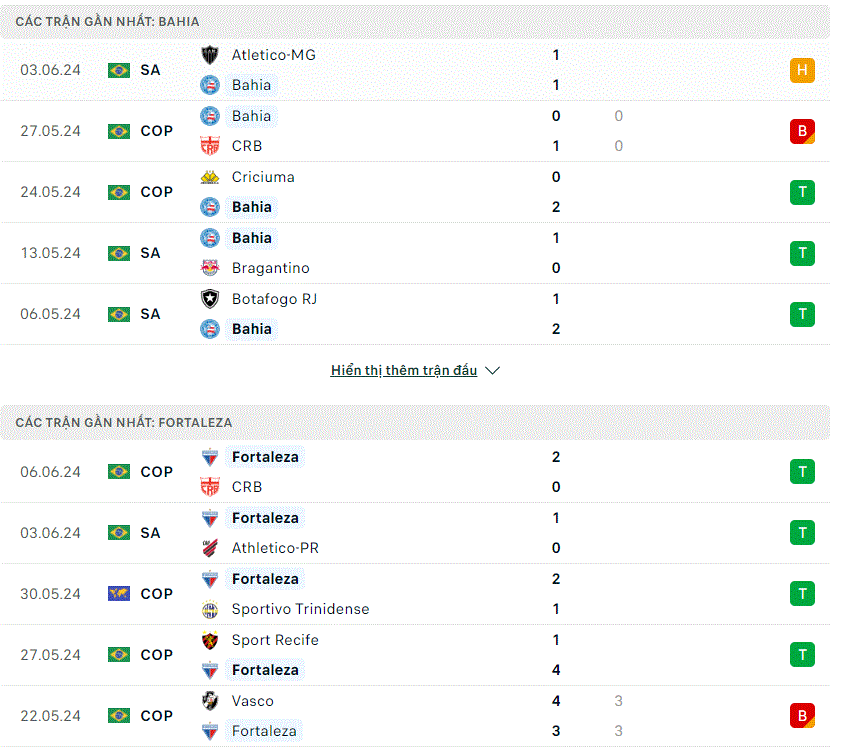
Task: Click the red B badge for Bahia vs CRB
Action: coord(802,131)
